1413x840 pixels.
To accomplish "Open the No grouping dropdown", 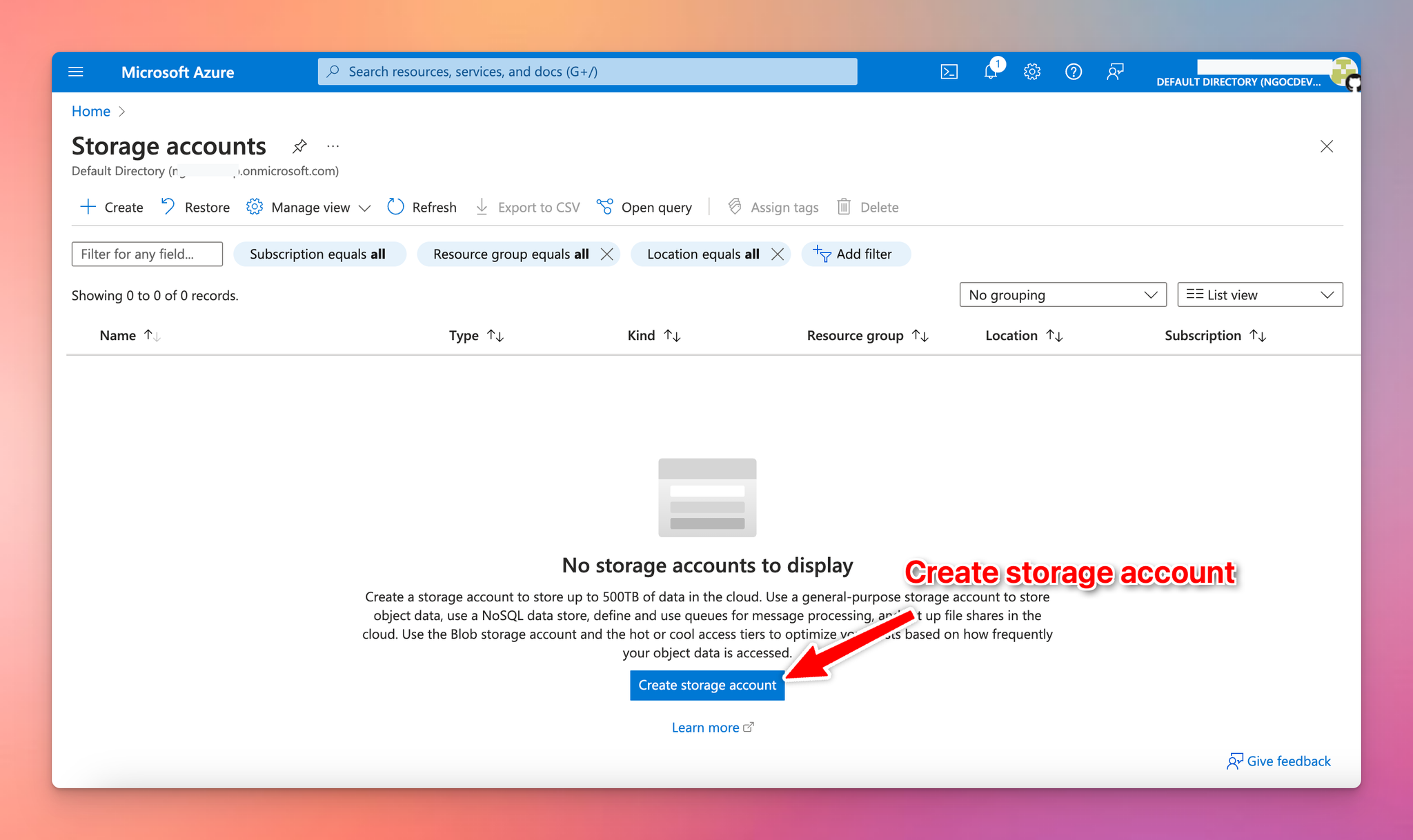I will coord(1063,294).
